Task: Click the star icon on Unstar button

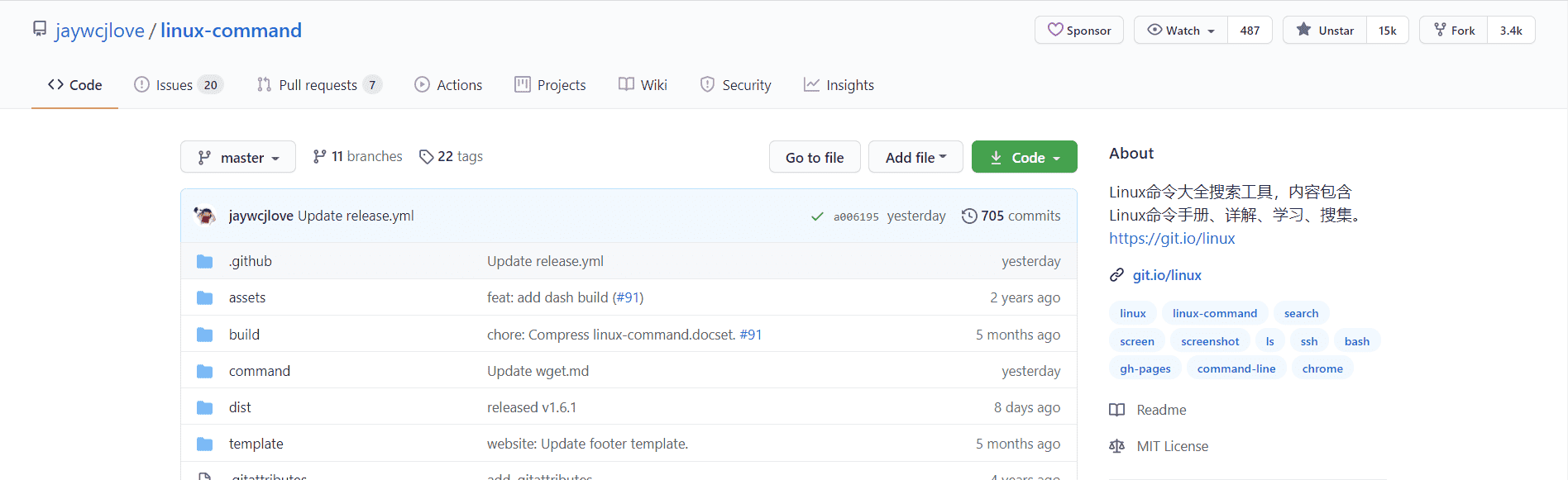Action: 1304,30
